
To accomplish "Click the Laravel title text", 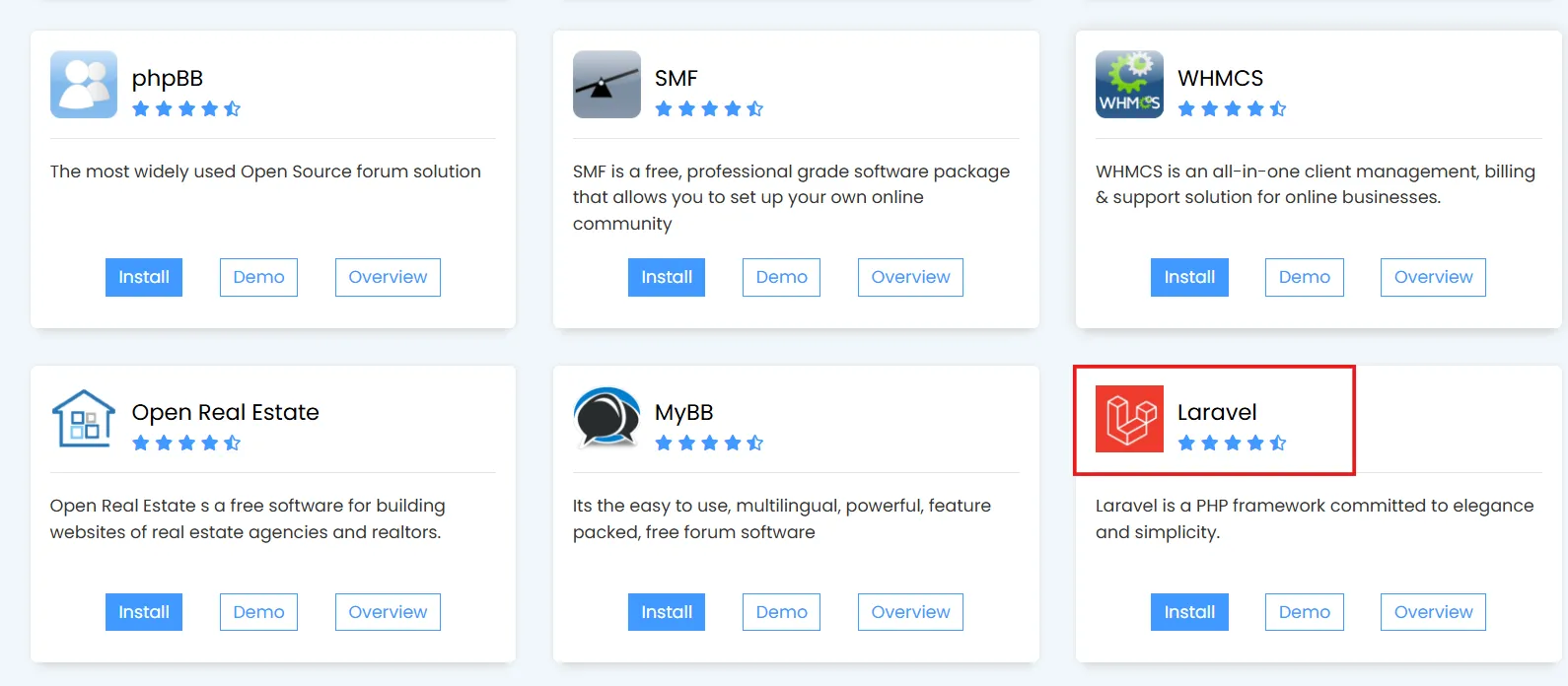I will click(x=1217, y=412).
